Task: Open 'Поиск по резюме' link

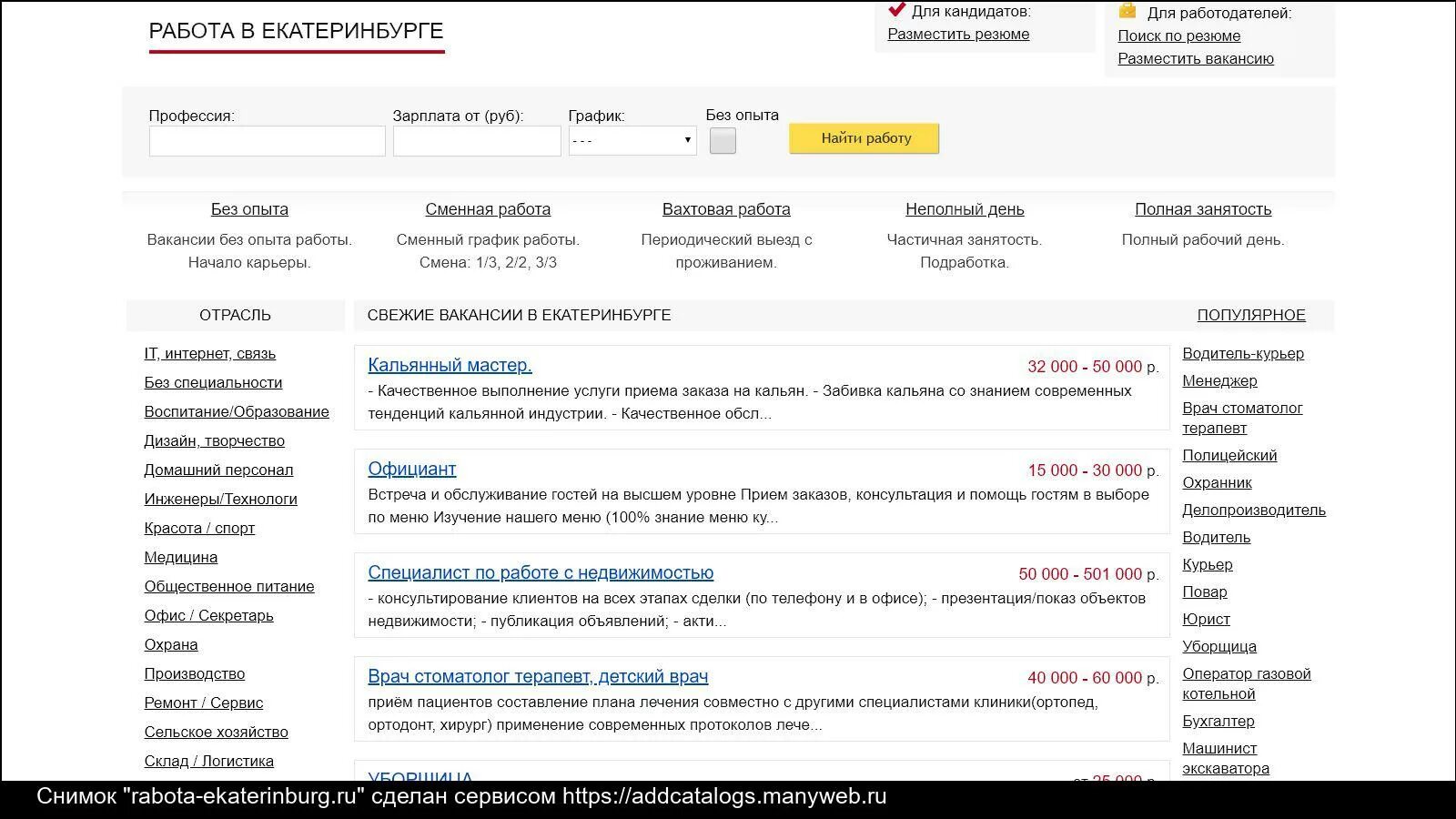Action: pos(1178,36)
